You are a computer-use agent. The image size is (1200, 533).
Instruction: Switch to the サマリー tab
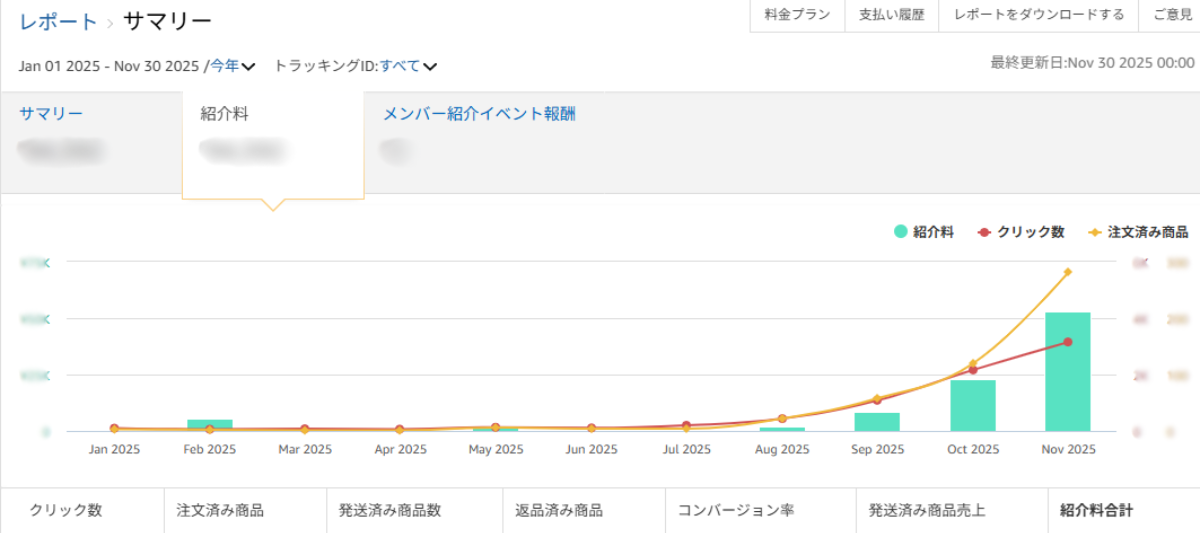51,114
